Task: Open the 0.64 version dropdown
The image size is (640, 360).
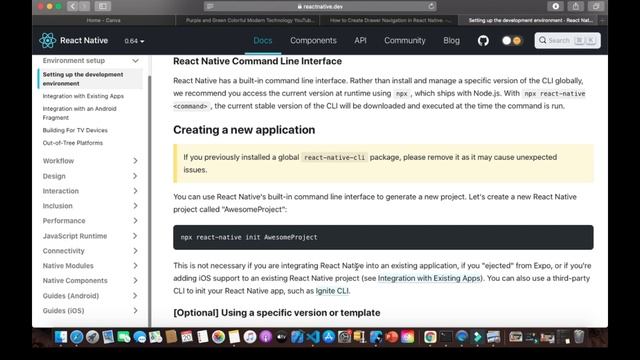Action: [x=134, y=41]
